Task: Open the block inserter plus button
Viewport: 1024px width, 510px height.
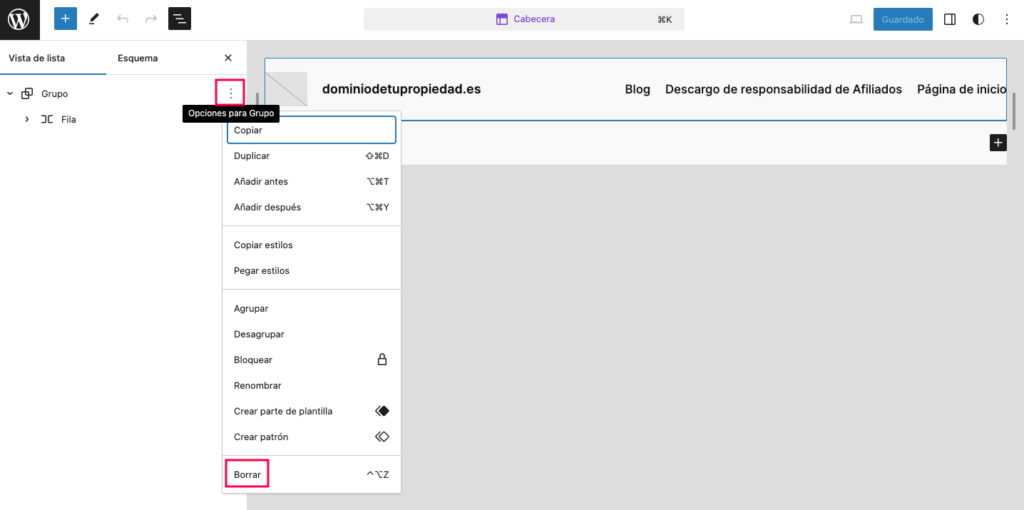Action: [x=65, y=19]
